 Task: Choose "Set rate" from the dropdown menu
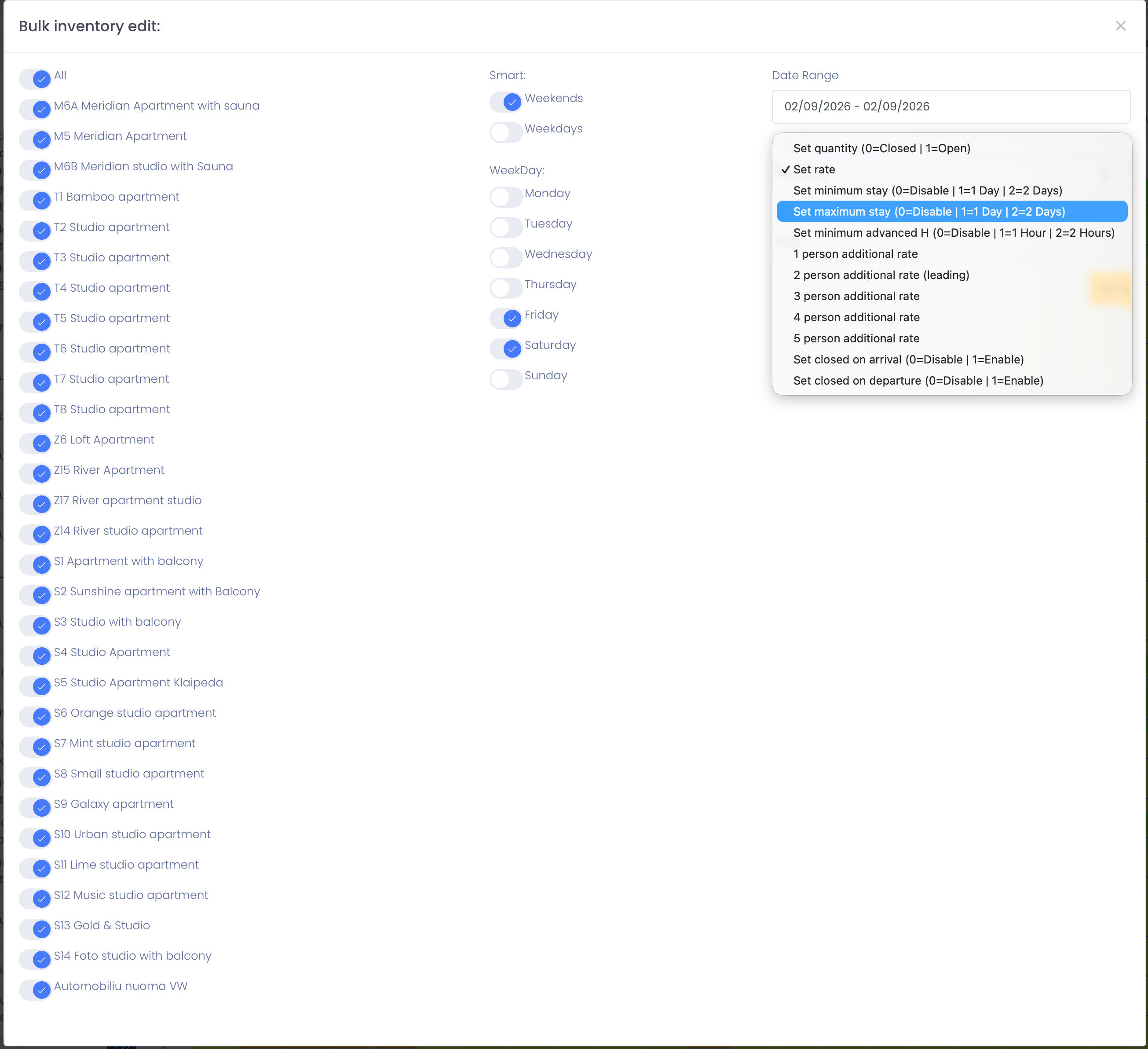(814, 169)
